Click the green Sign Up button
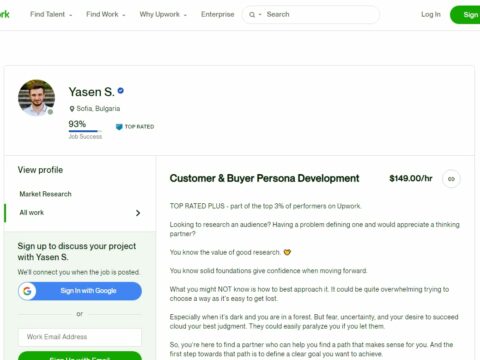Image resolution: width=480 pixels, height=360 pixels. pos(465,15)
